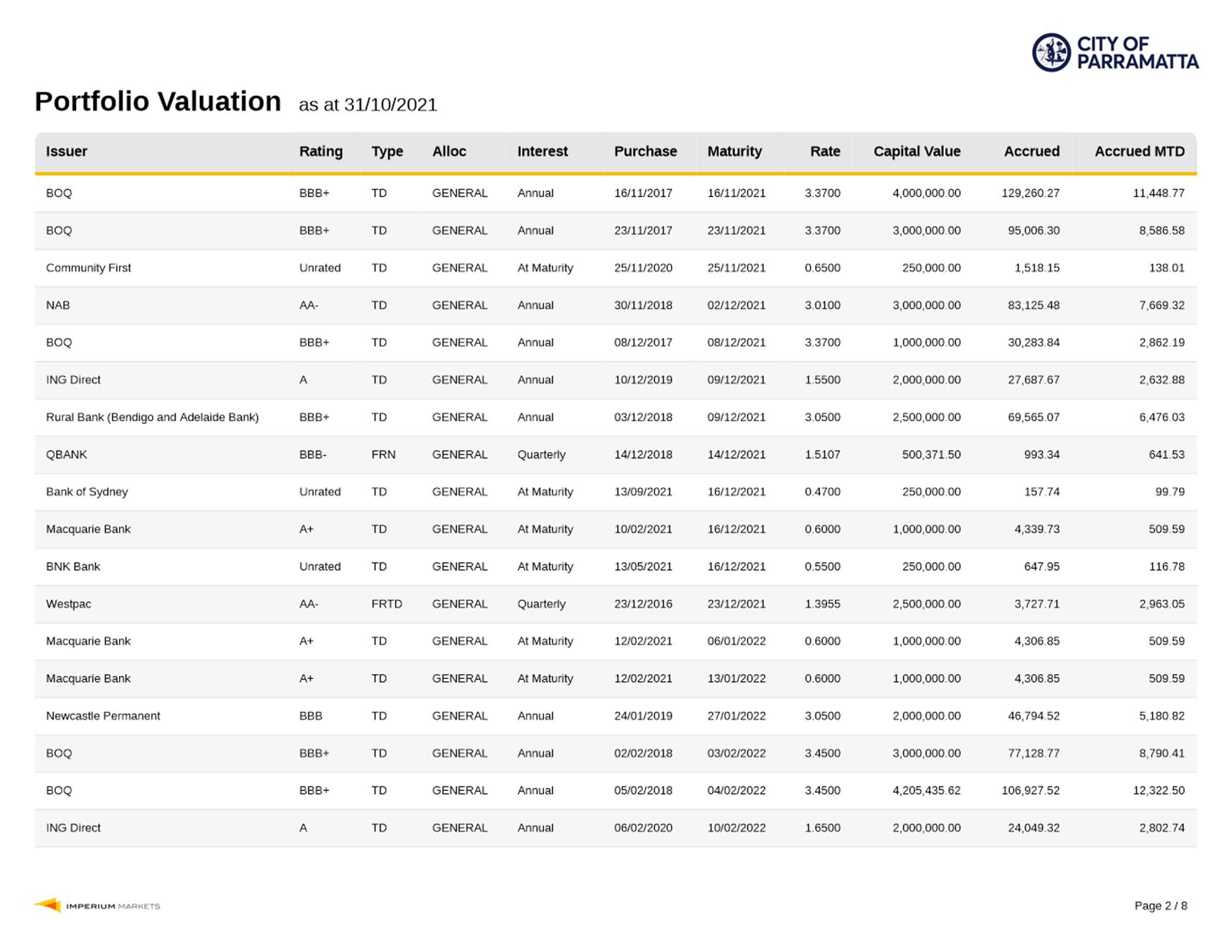1232x952 pixels.
Task: Select the Purchase column header
Action: click(645, 151)
